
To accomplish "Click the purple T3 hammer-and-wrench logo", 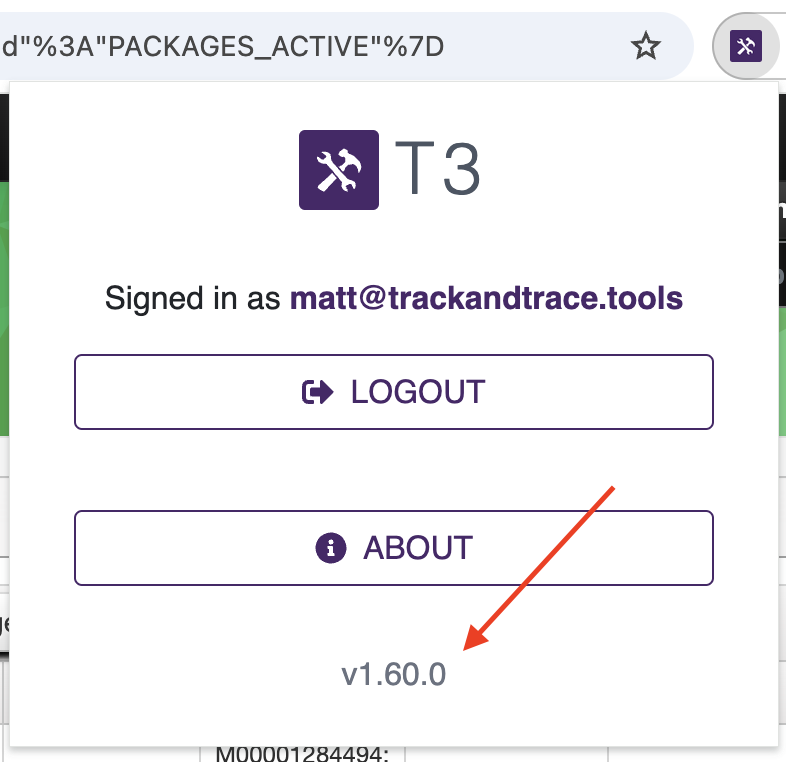I will click(339, 170).
